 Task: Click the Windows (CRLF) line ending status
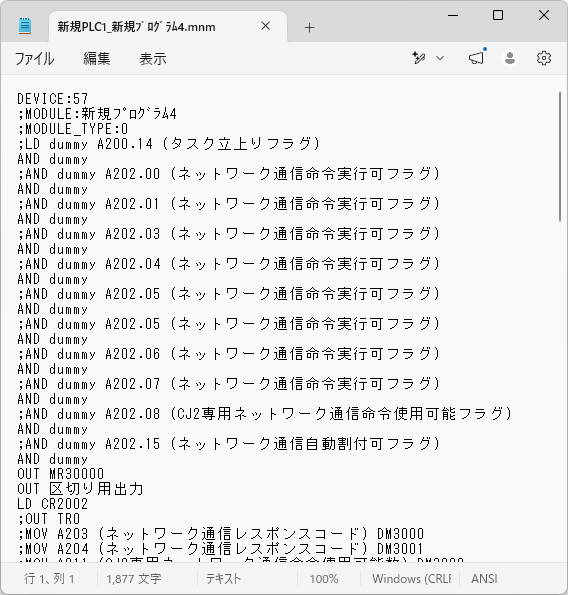coord(412,578)
